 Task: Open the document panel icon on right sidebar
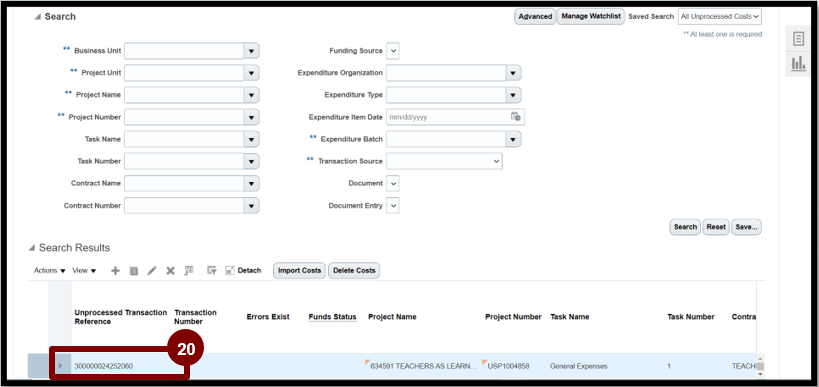tap(798, 39)
